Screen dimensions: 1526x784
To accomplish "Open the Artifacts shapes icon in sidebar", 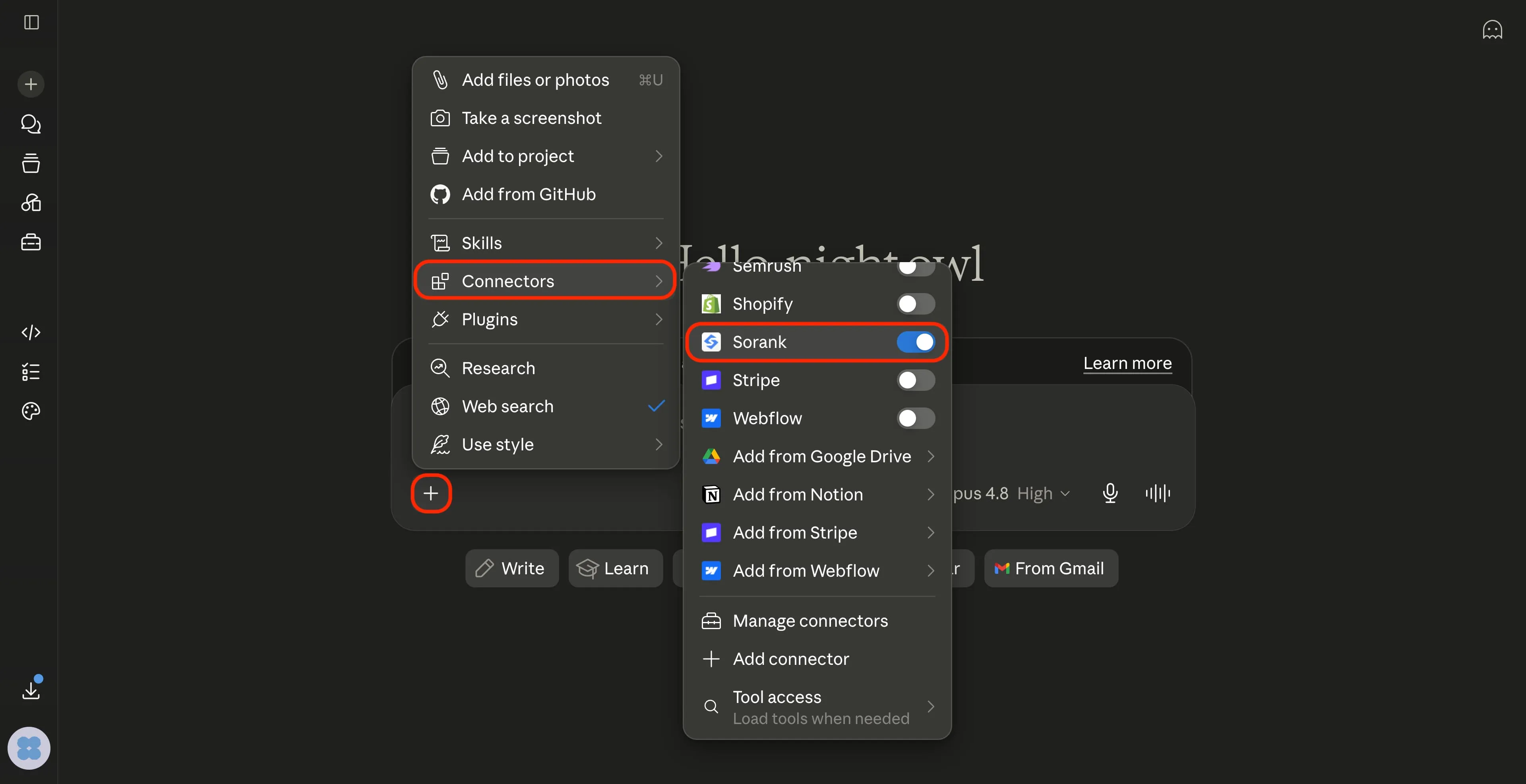I will pos(31,203).
